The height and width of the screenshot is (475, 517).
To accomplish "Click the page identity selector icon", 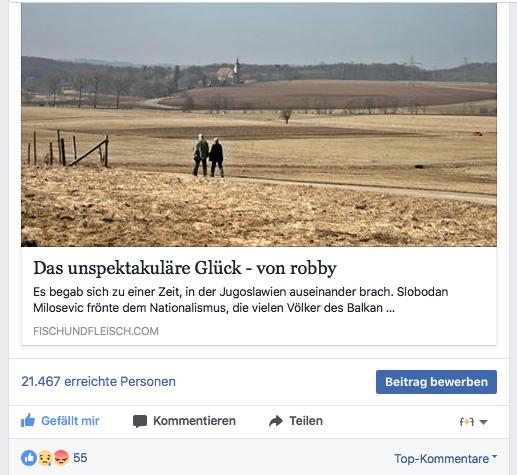I will pos(467,422).
